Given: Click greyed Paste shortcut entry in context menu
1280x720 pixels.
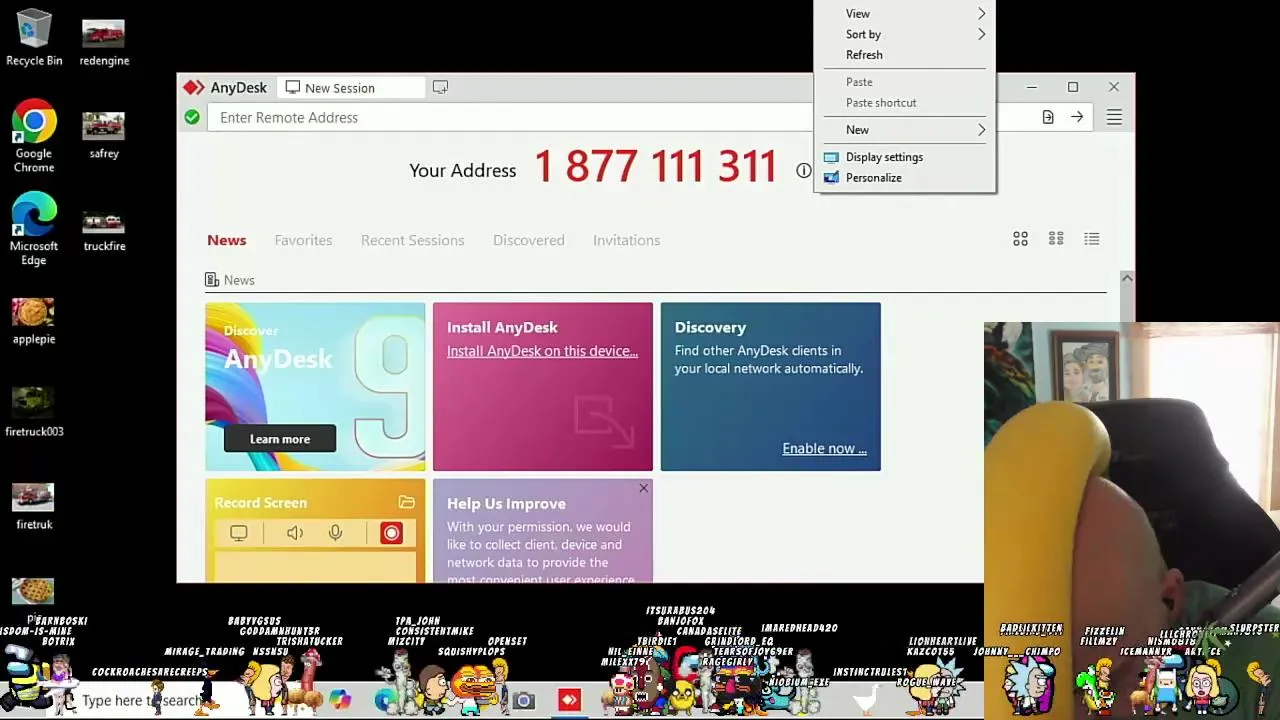Looking at the screenshot, I should coord(905,103).
